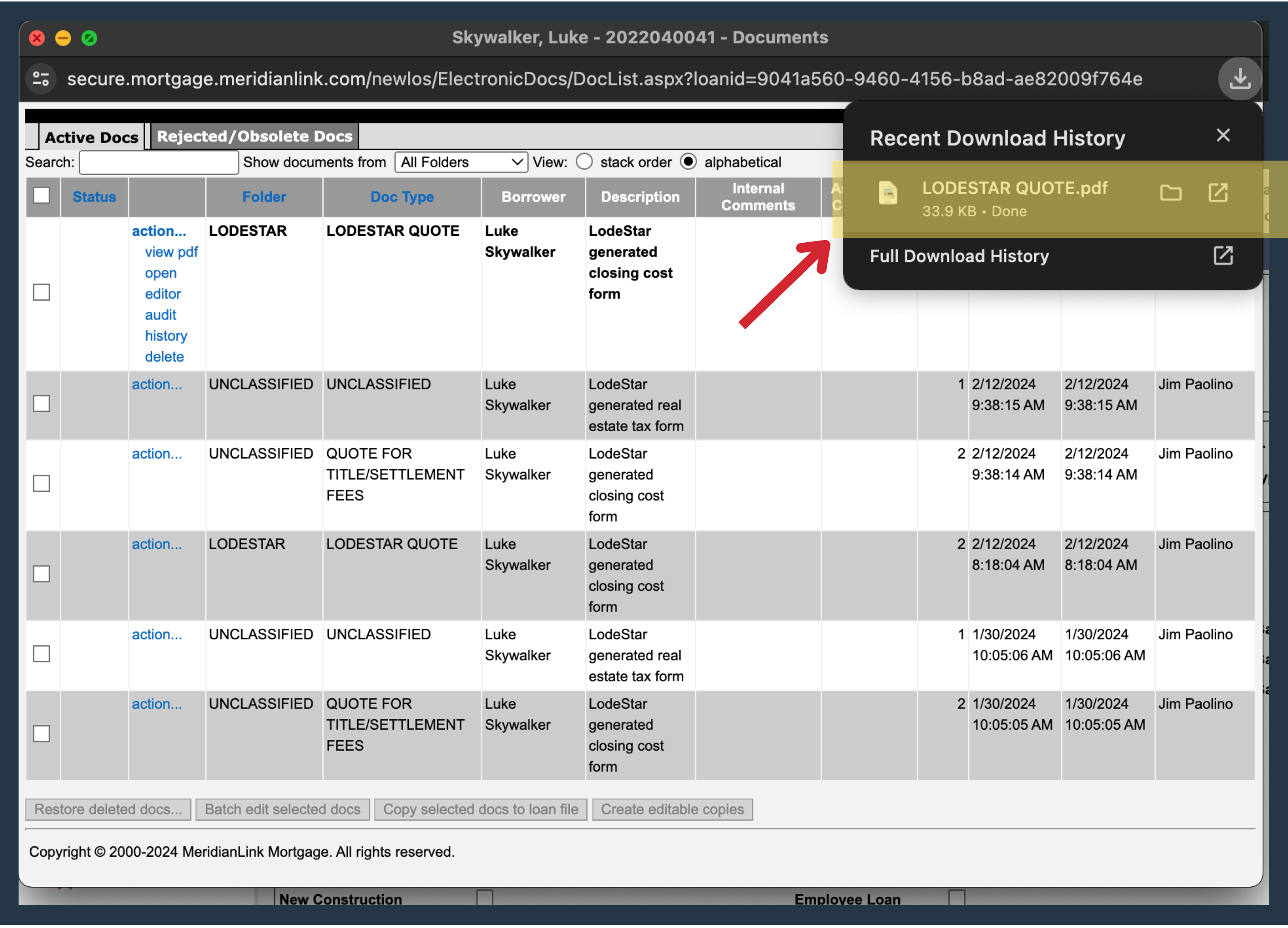This screenshot has width=1288, height=928.
Task: Select the stack order radio button
Action: 584,162
